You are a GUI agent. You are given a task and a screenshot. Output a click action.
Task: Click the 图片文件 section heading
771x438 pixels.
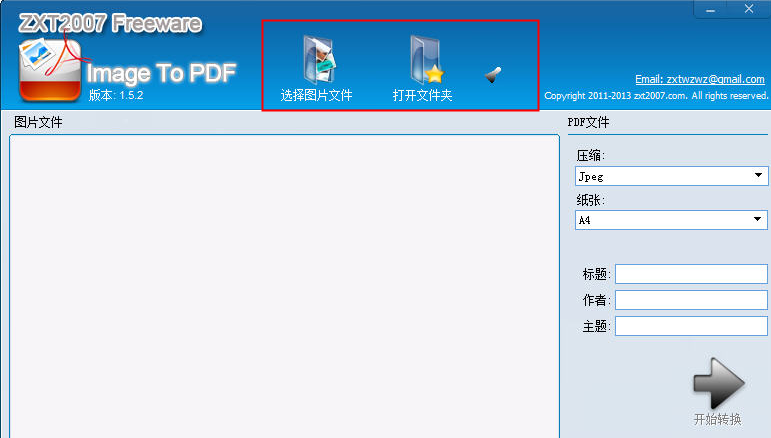pos(38,122)
